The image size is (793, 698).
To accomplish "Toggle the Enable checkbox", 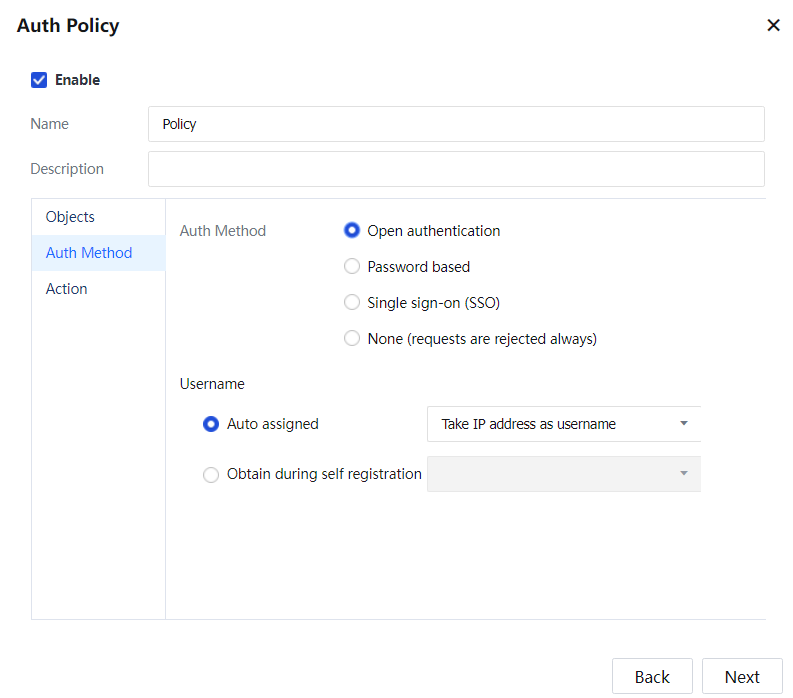I will tap(39, 80).
